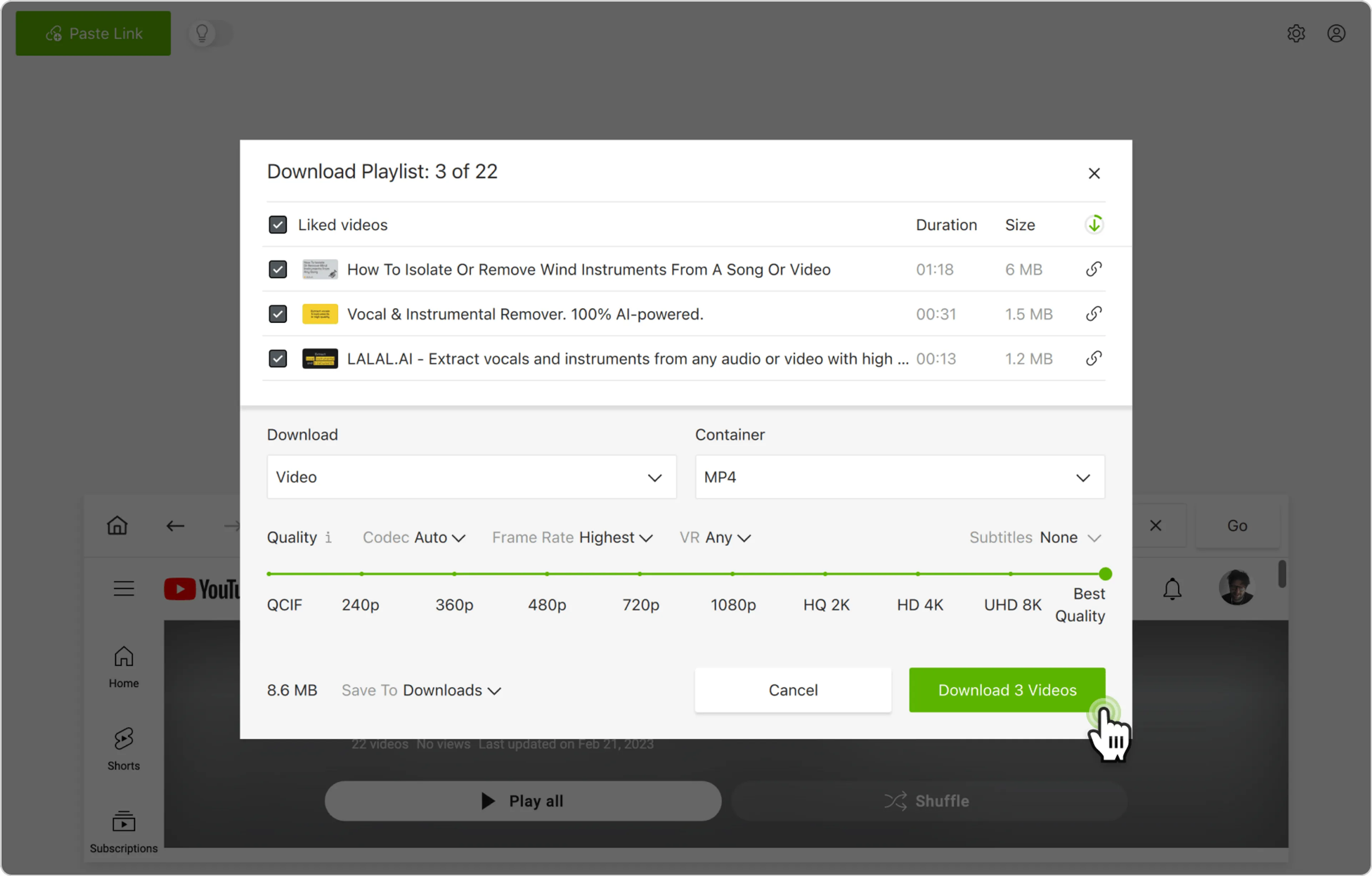The width and height of the screenshot is (1372, 876).
Task: Set quality slider to 1080p
Action: (x=733, y=574)
